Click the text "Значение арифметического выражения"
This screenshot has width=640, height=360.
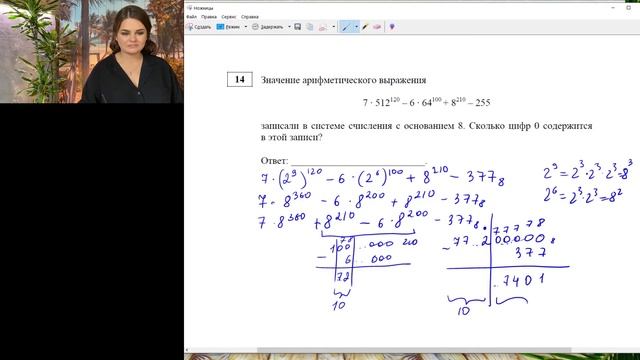pyautogui.click(x=343, y=80)
